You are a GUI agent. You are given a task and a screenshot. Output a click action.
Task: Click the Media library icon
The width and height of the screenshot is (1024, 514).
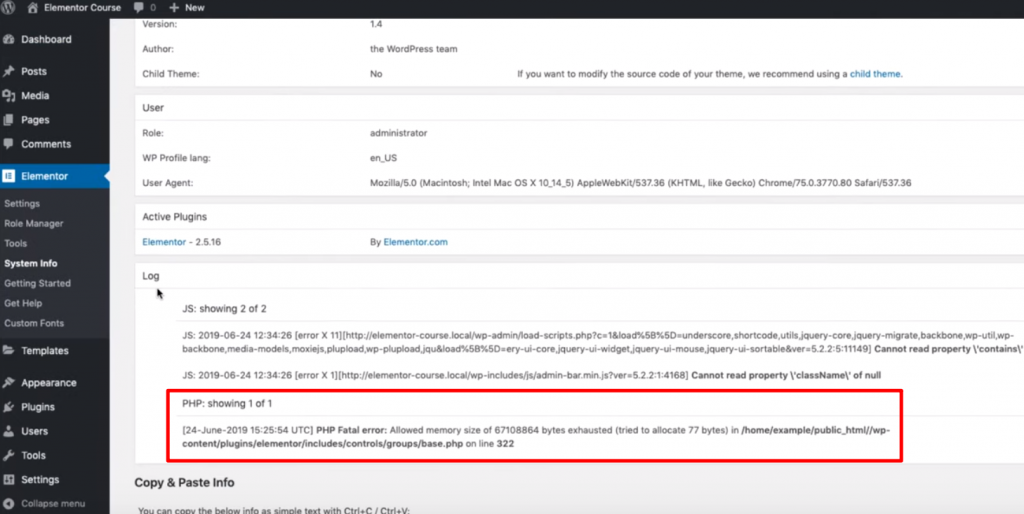click(x=9, y=96)
